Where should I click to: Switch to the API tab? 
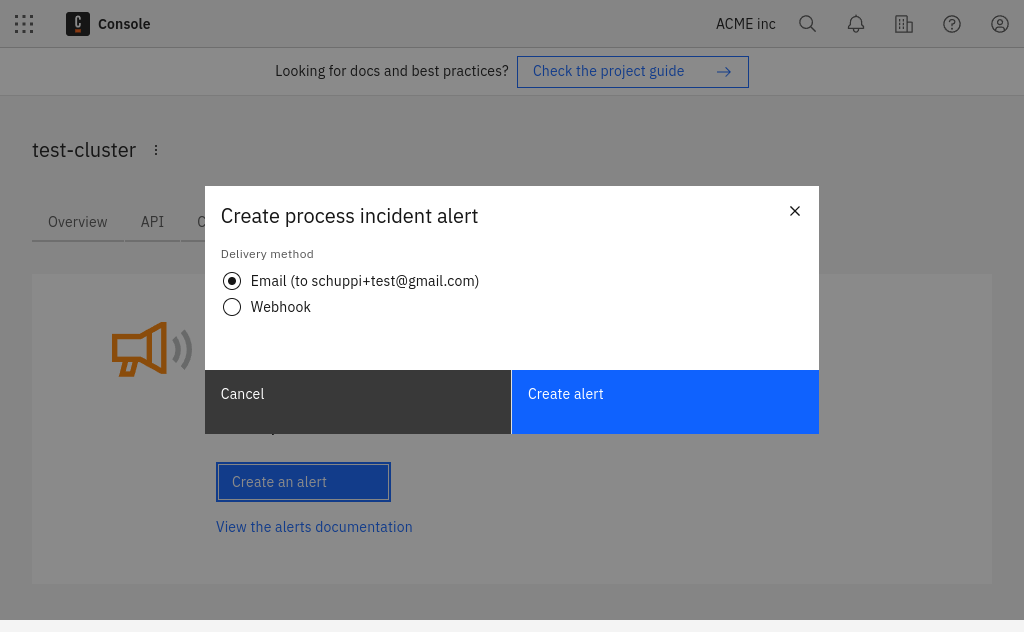tap(152, 222)
